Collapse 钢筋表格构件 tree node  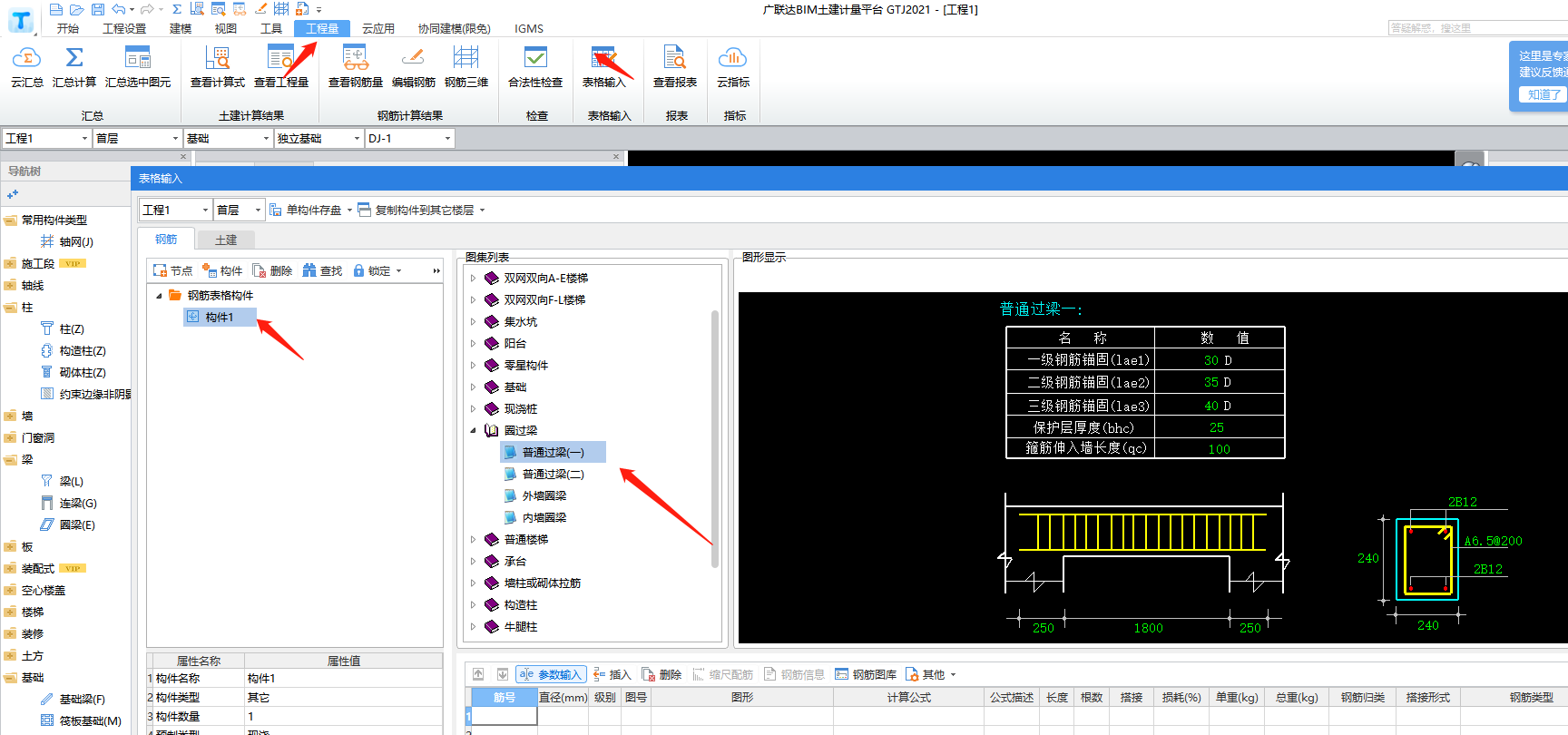(159, 295)
